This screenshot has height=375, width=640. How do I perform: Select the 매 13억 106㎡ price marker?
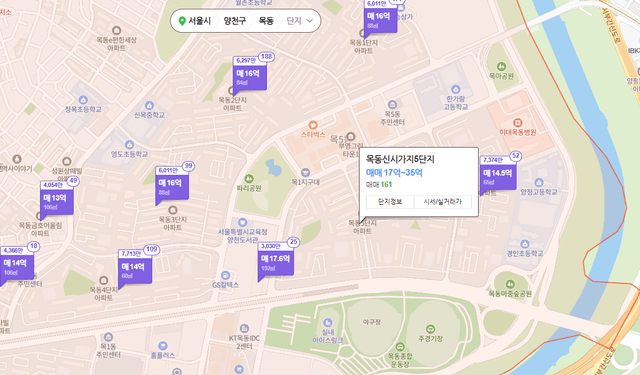[x=57, y=201]
